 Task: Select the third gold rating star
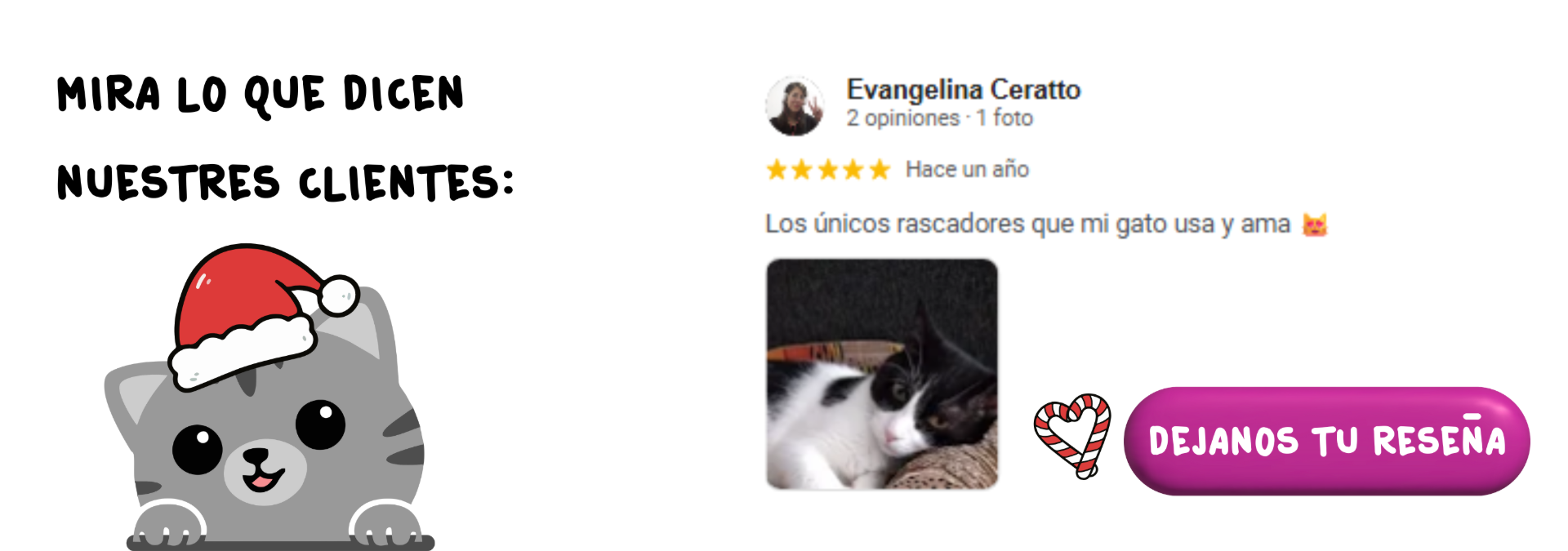pos(828,170)
